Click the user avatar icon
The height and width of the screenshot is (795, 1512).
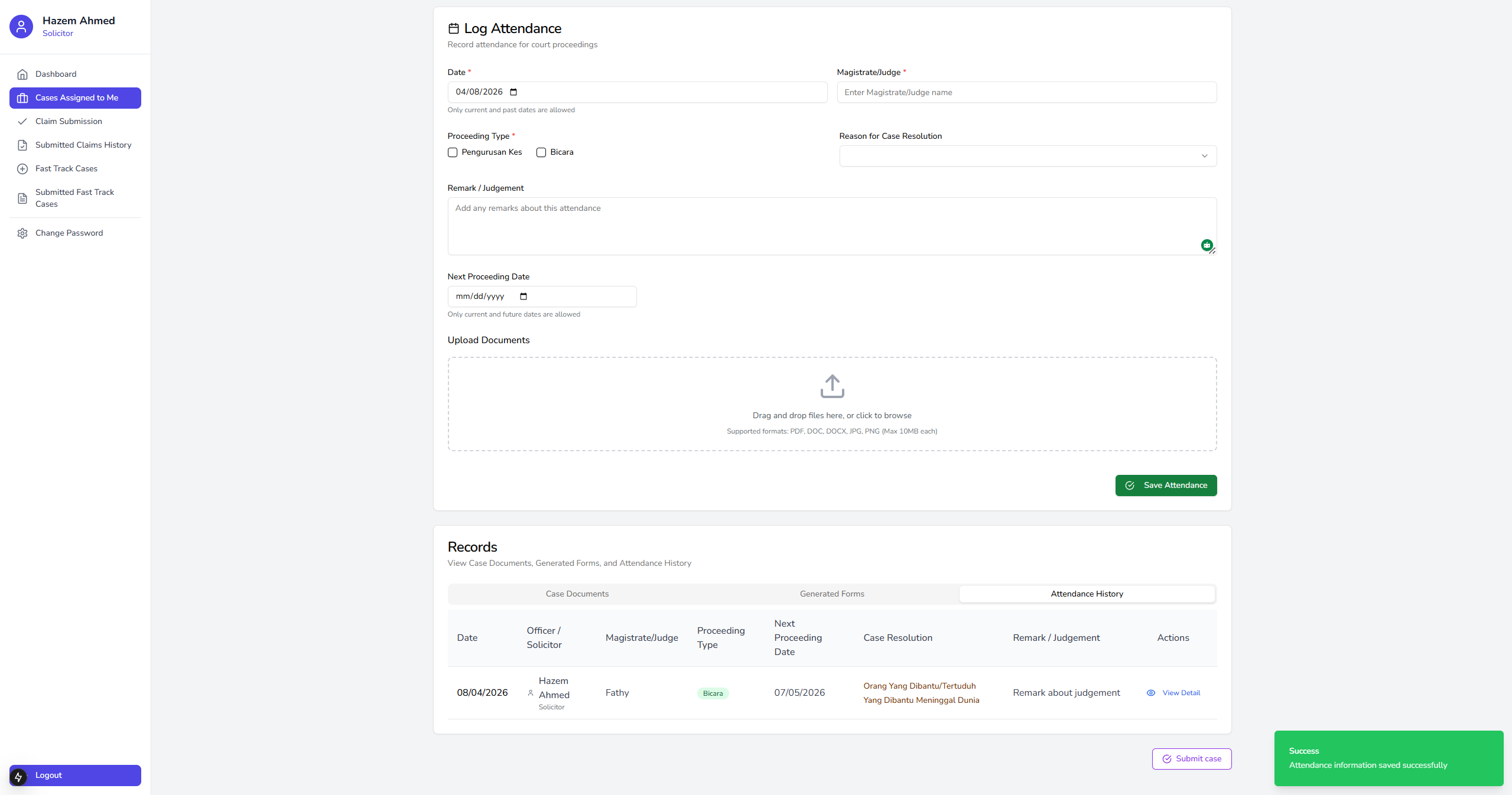(x=21, y=27)
